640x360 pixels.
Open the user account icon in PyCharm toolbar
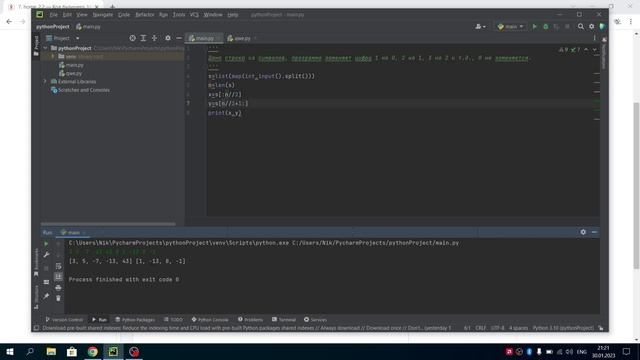480,27
